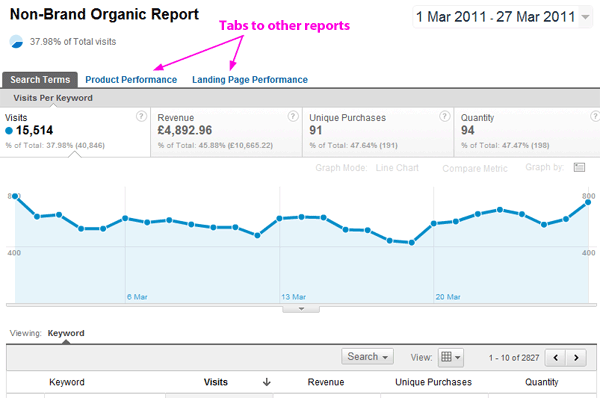The height and width of the screenshot is (398, 600).
Task: Go to next page of keywords
Action: click(x=576, y=358)
